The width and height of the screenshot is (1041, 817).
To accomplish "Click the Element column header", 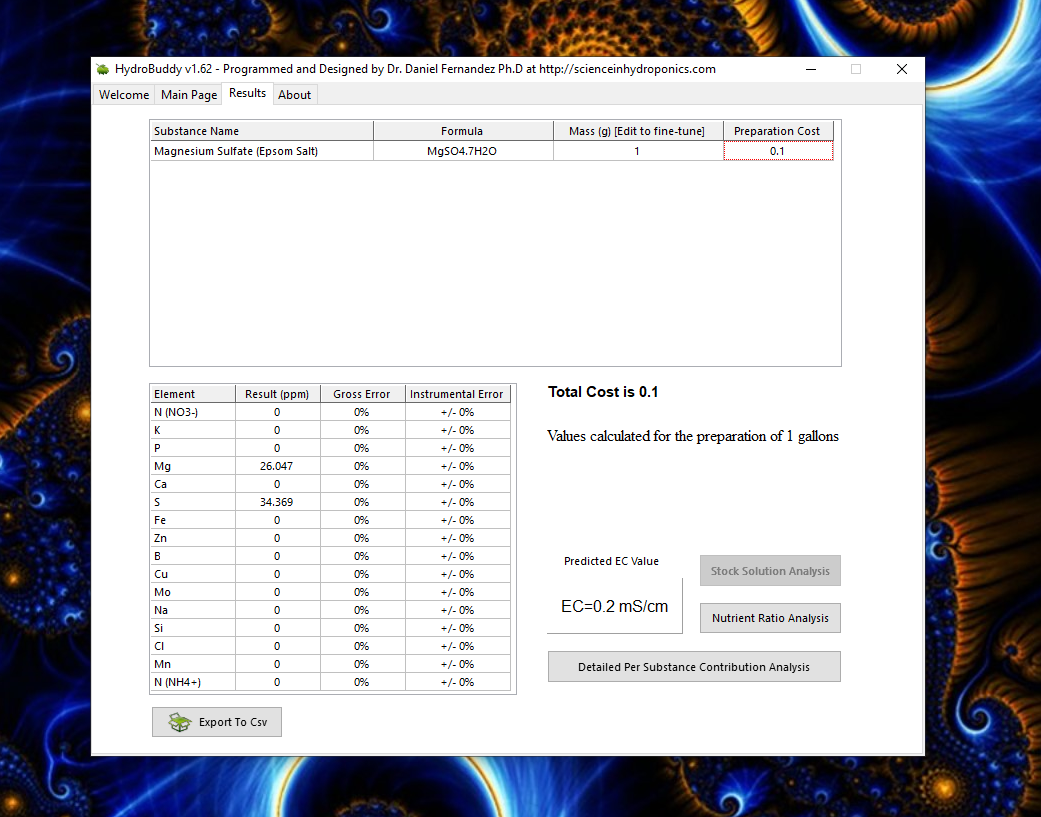I will 193,394.
